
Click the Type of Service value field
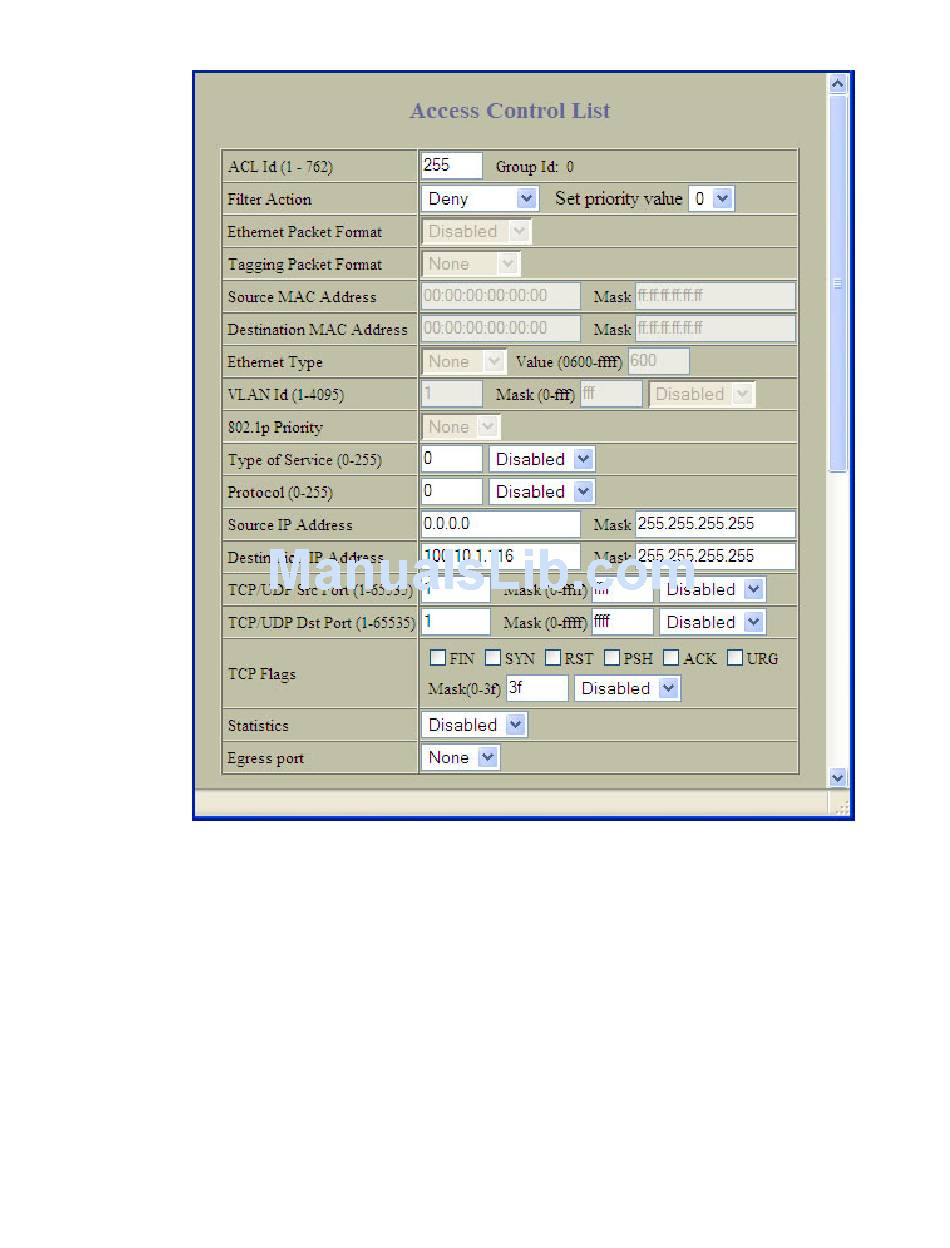[x=451, y=459]
